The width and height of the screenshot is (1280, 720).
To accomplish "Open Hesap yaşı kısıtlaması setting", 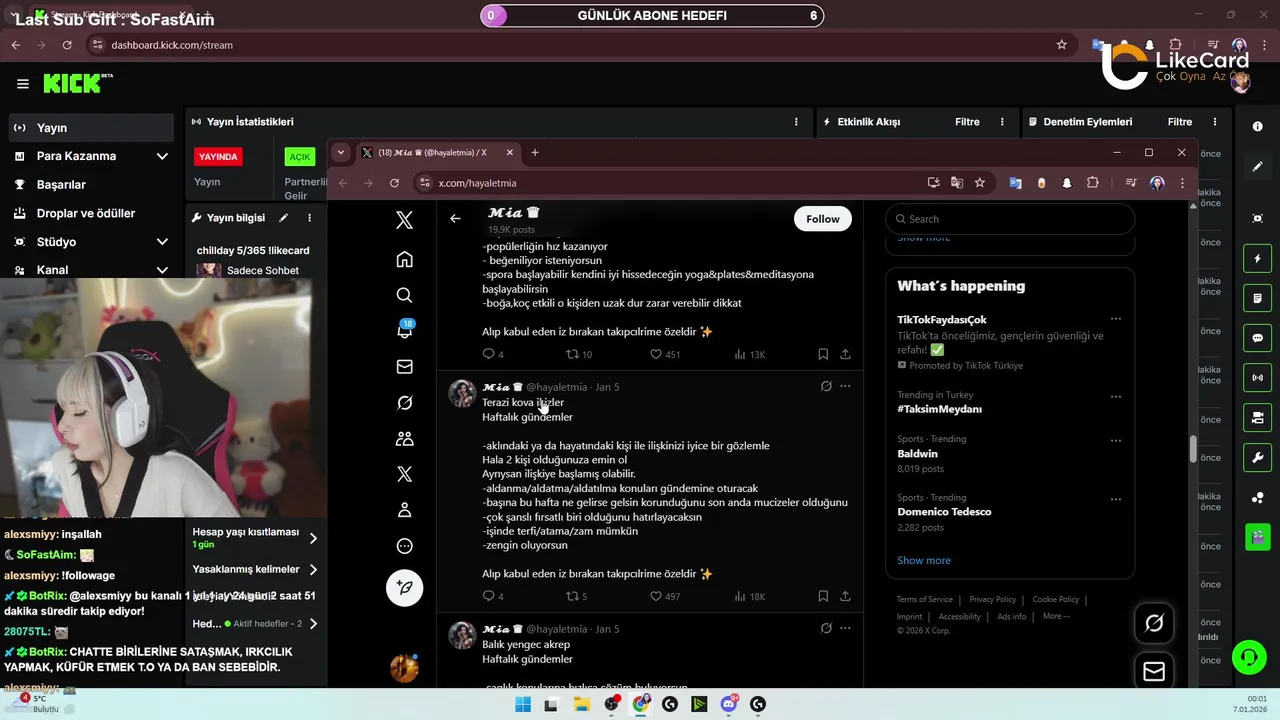I will [x=255, y=538].
